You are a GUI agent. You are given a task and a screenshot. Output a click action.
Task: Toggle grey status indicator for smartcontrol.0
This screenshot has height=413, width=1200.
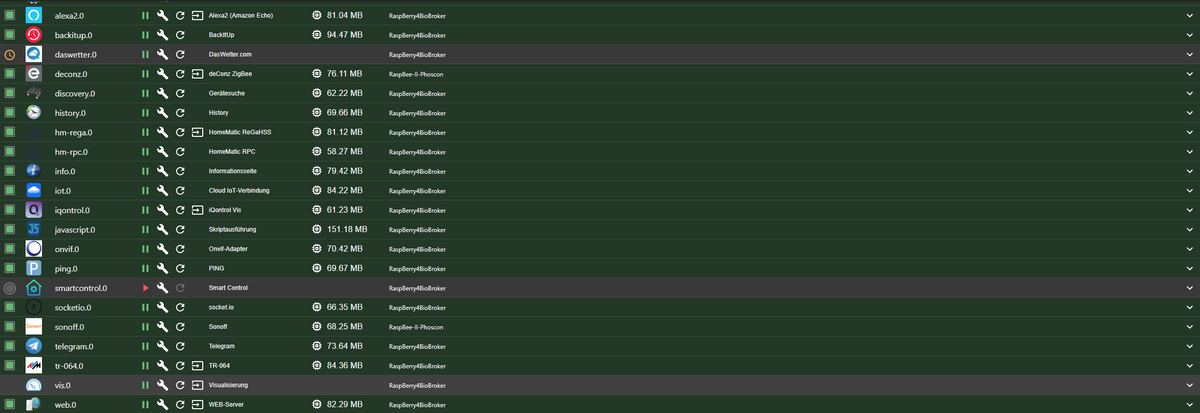(x=10, y=288)
